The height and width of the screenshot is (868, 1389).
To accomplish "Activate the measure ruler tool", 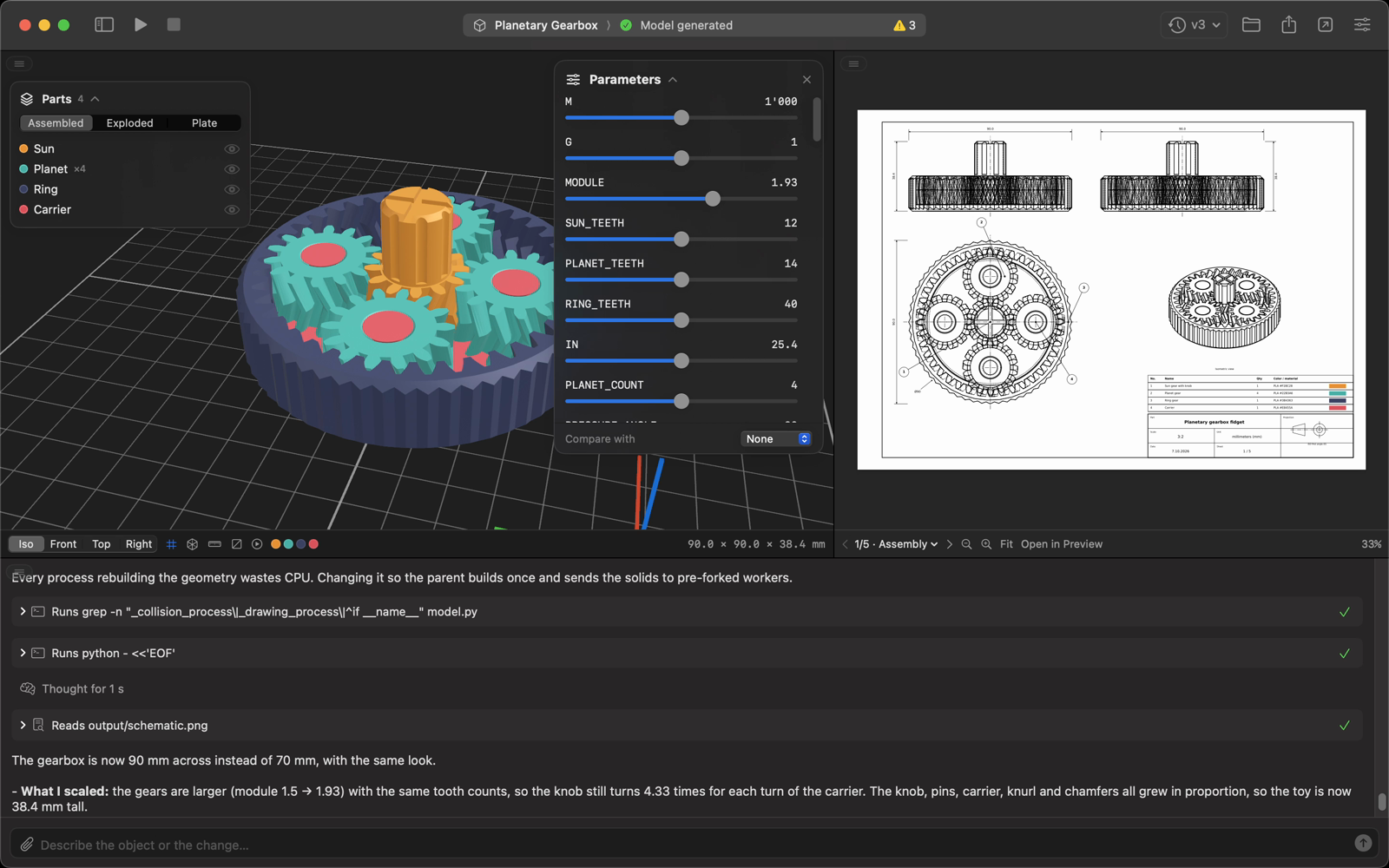I will coord(214,544).
